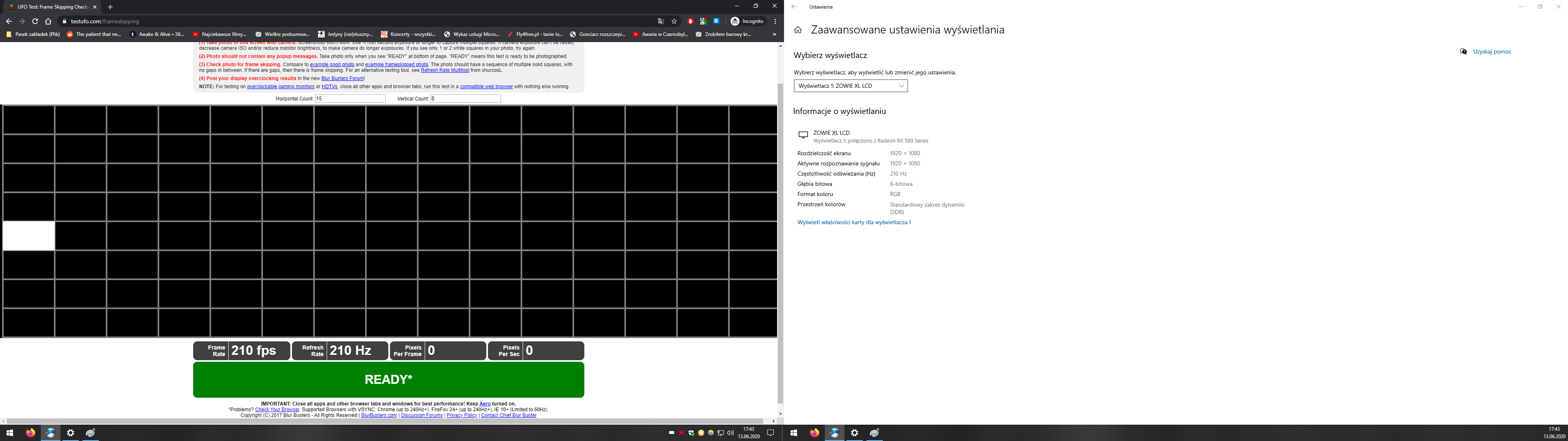The image size is (1568, 441).
Task: Open Windows Security tray icon
Action: coord(691,433)
